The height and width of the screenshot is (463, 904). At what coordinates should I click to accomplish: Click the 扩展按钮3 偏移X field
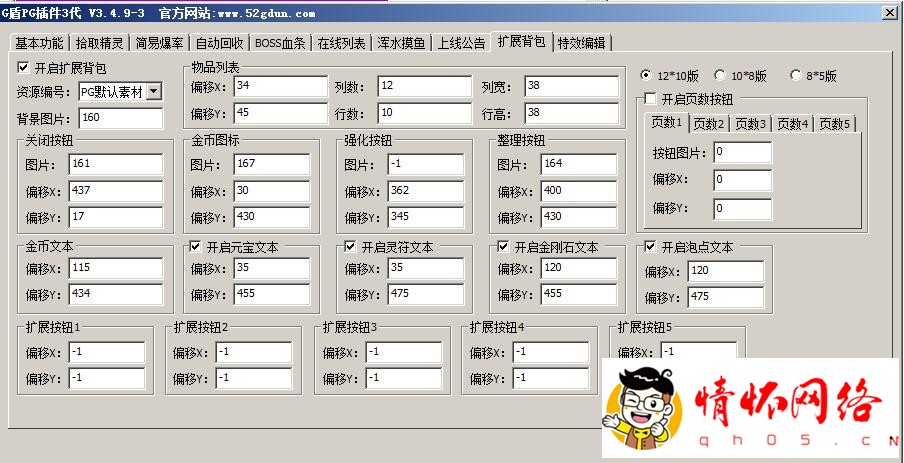(404, 352)
